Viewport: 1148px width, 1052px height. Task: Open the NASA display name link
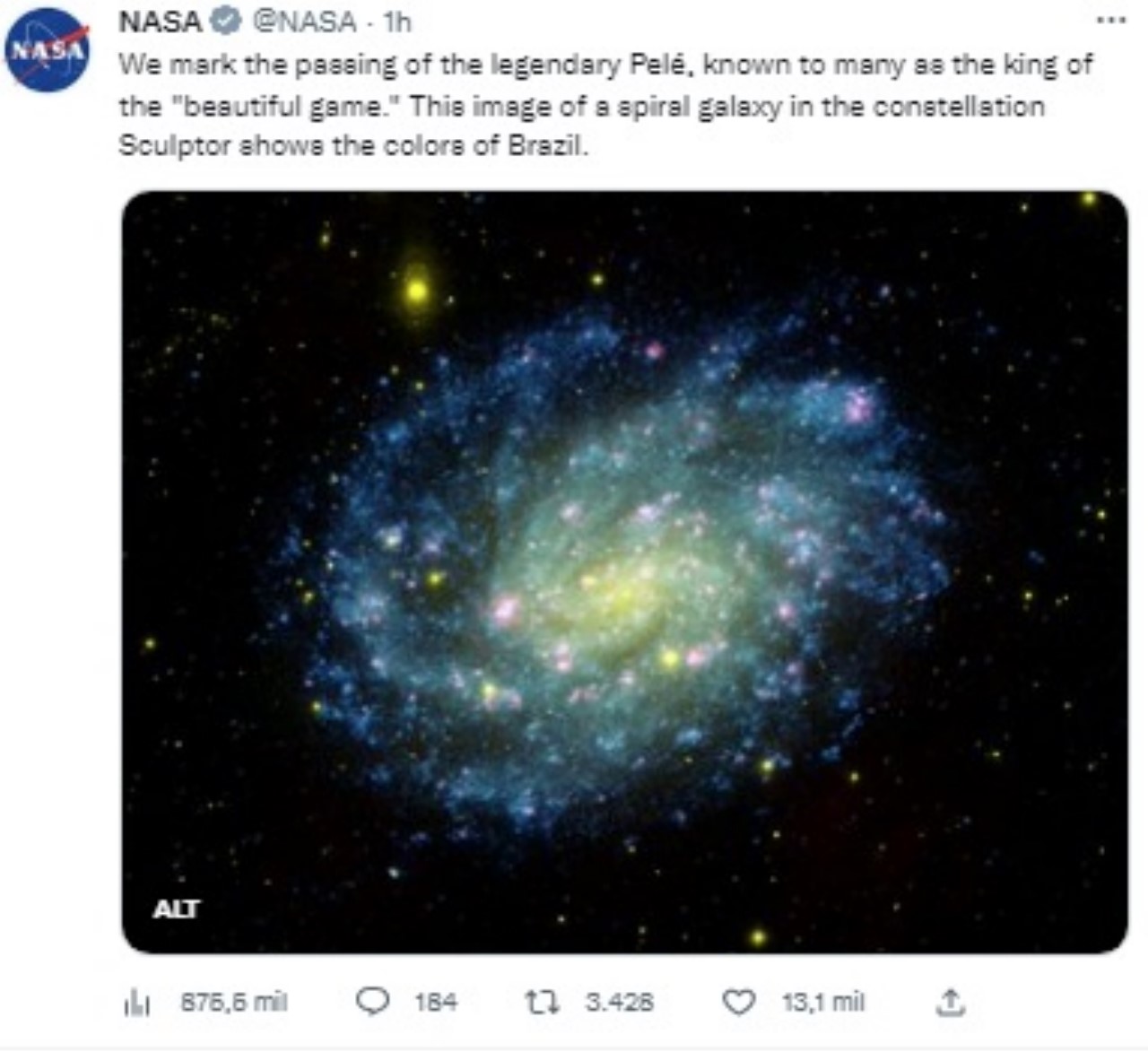(161, 22)
